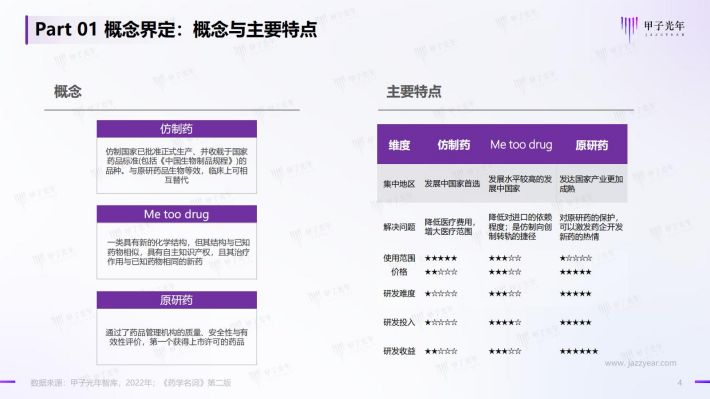Screen dimensions: 710x399
Task: Select the 'Me too drug' card header
Action: pyautogui.click(x=177, y=214)
